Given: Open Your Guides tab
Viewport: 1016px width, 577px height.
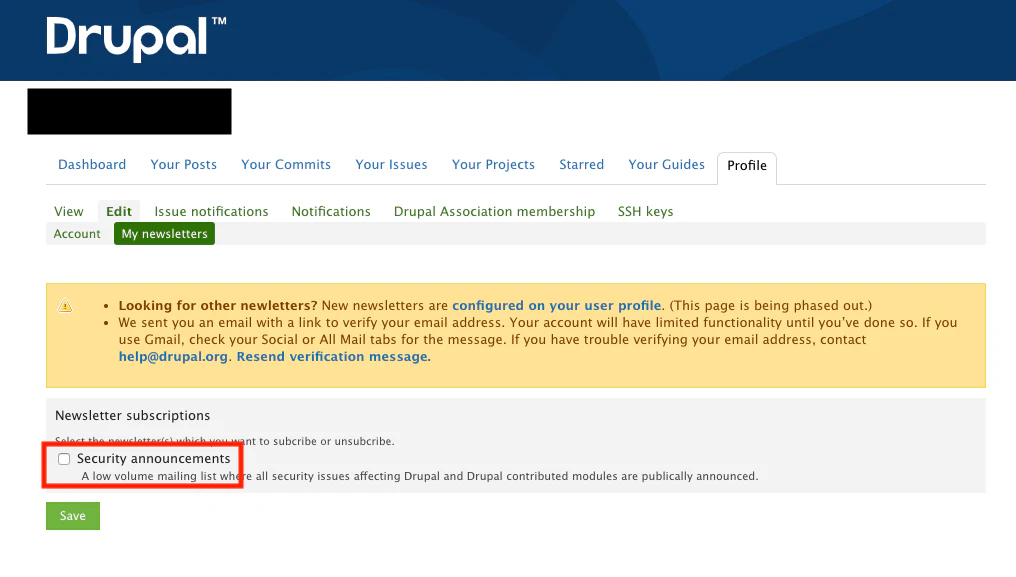Looking at the screenshot, I should (x=666, y=165).
